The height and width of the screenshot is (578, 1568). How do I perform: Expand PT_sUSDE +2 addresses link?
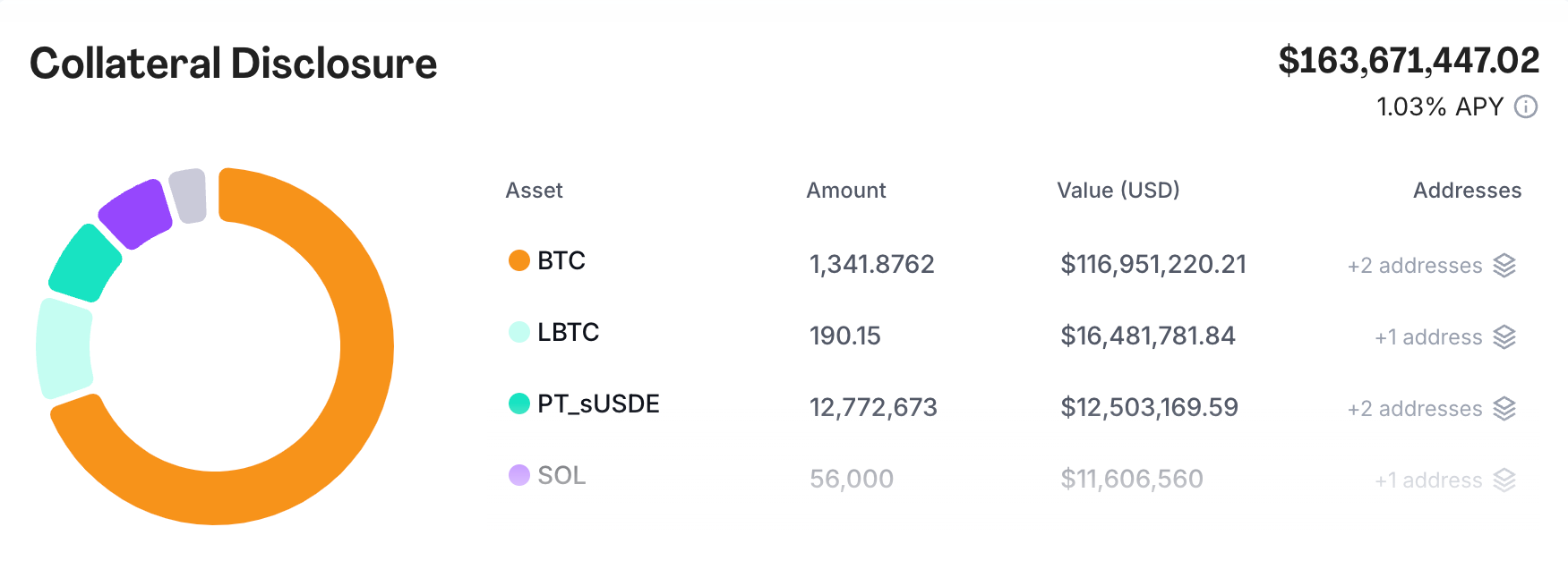tap(1415, 409)
